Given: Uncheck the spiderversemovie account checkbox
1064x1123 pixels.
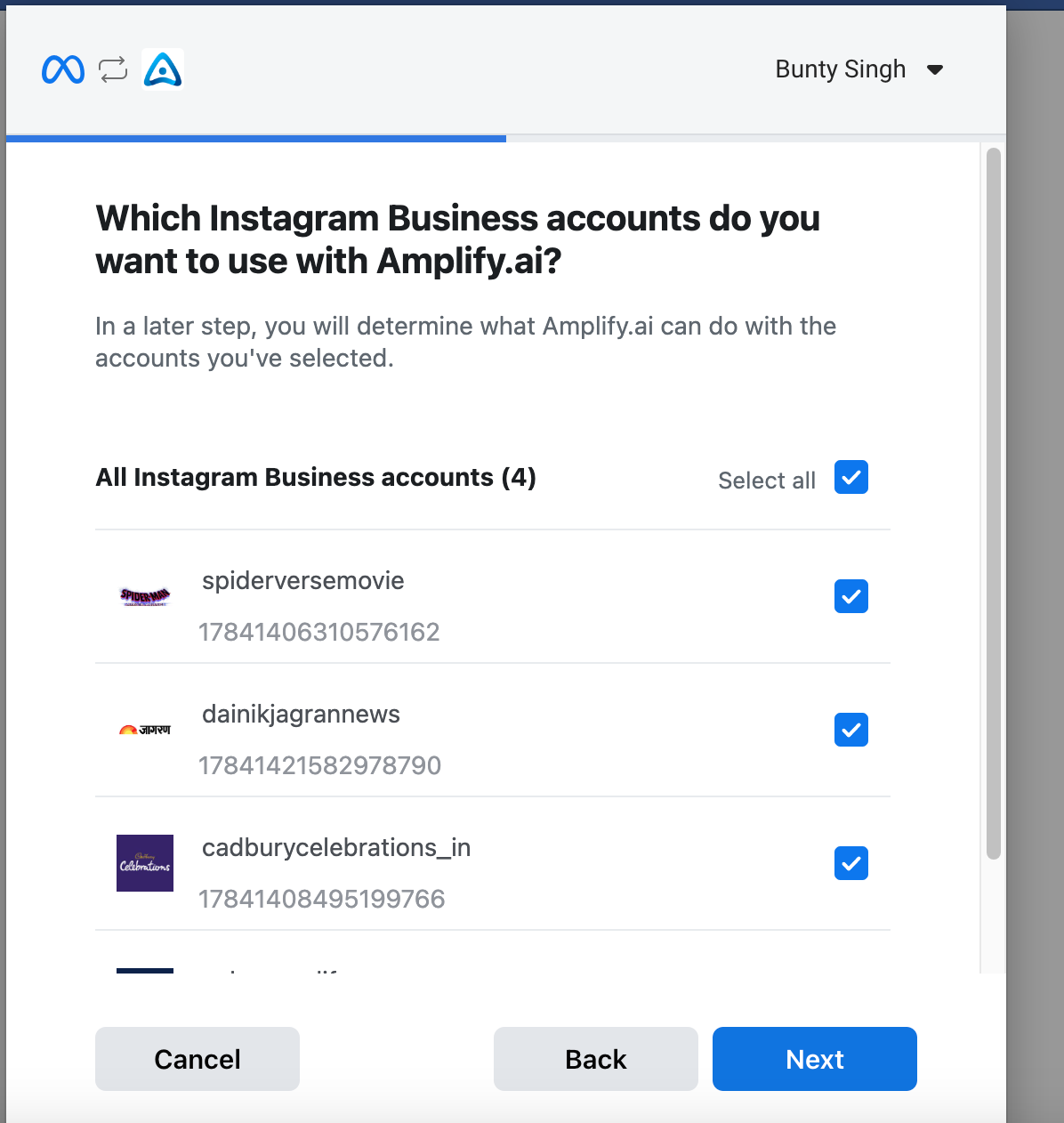Looking at the screenshot, I should pos(851,596).
